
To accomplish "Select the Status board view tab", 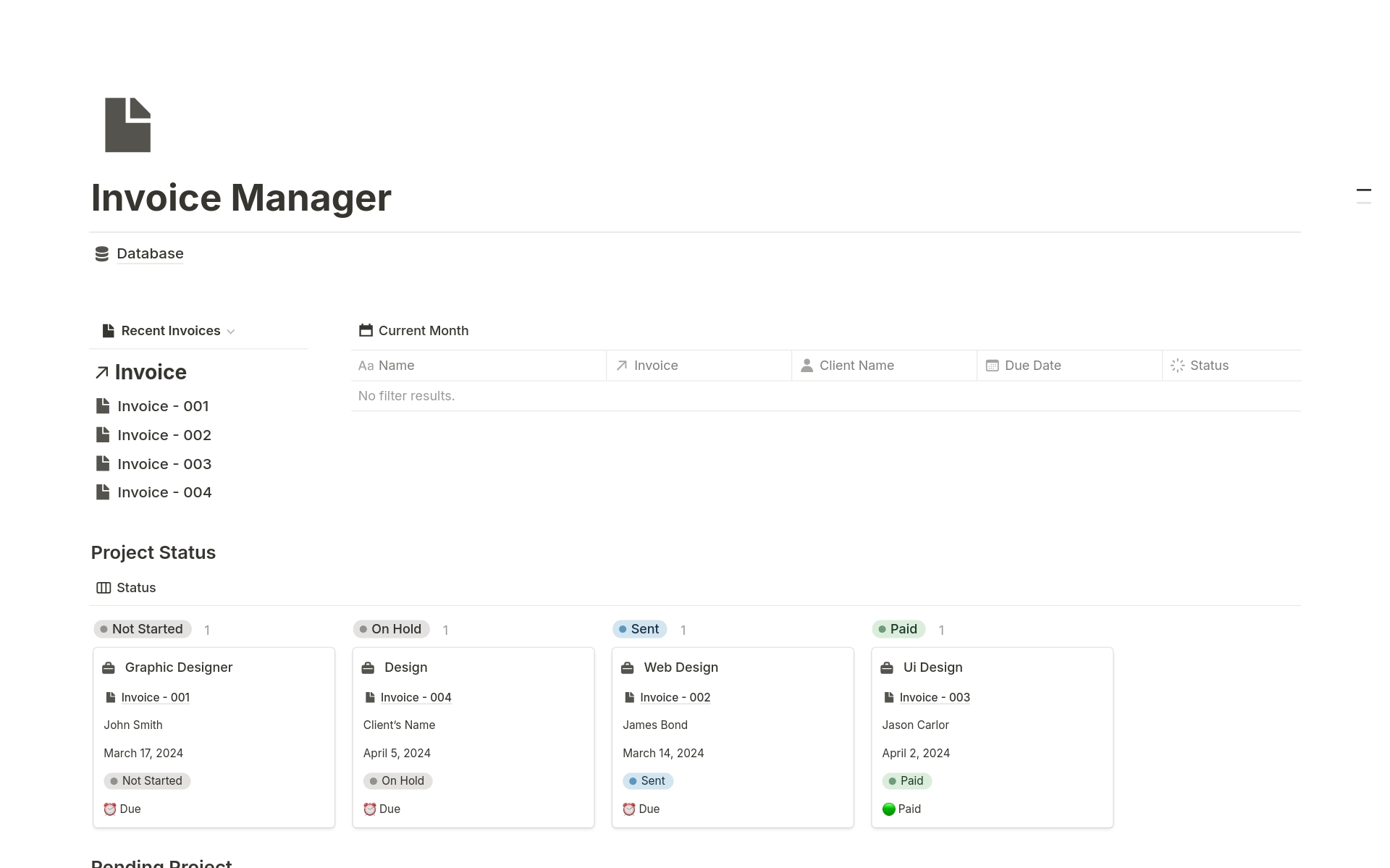I will [136, 587].
